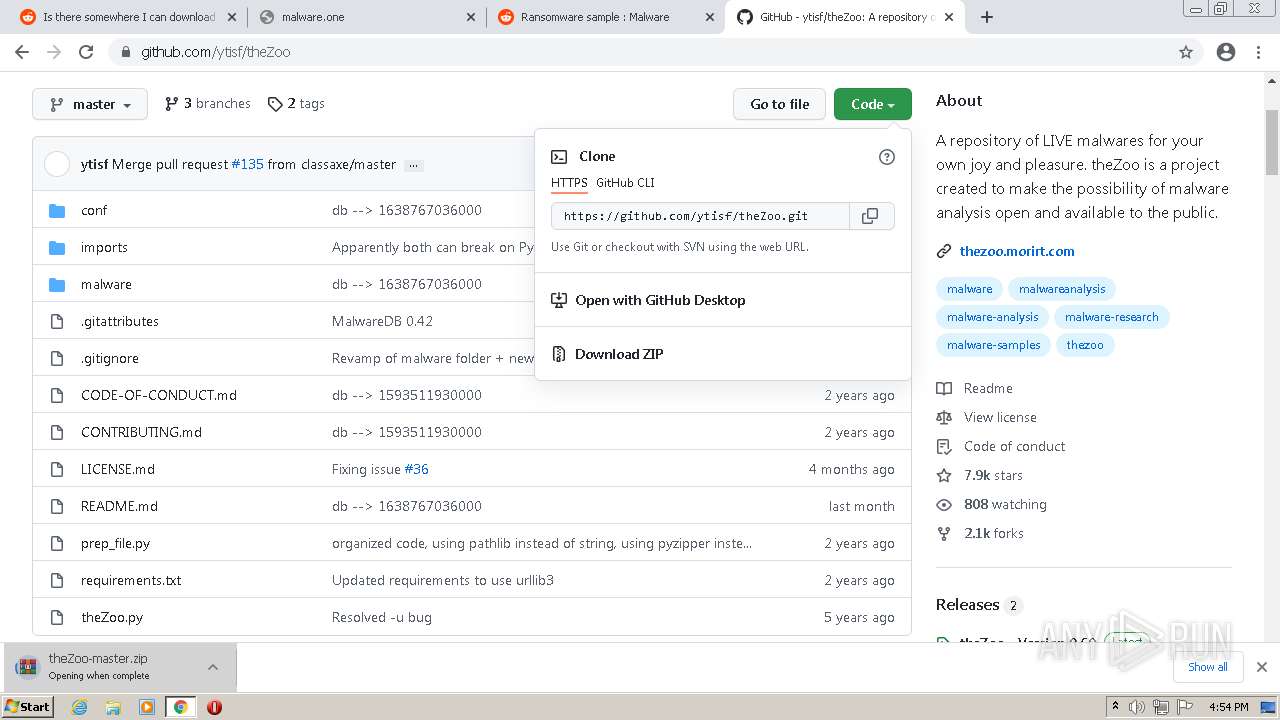Open thezoo.morirt.com website link
Viewport: 1280px width, 720px height.
coord(1017,251)
